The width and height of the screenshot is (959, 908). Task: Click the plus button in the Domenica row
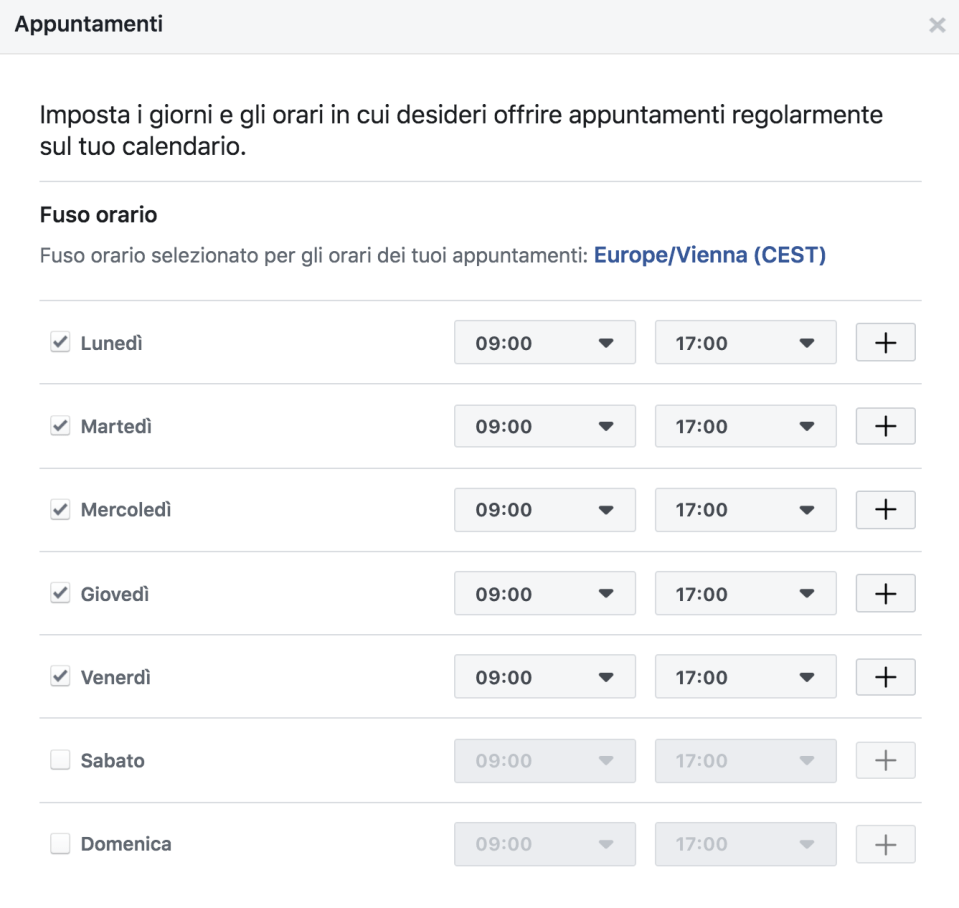pyautogui.click(x=885, y=844)
